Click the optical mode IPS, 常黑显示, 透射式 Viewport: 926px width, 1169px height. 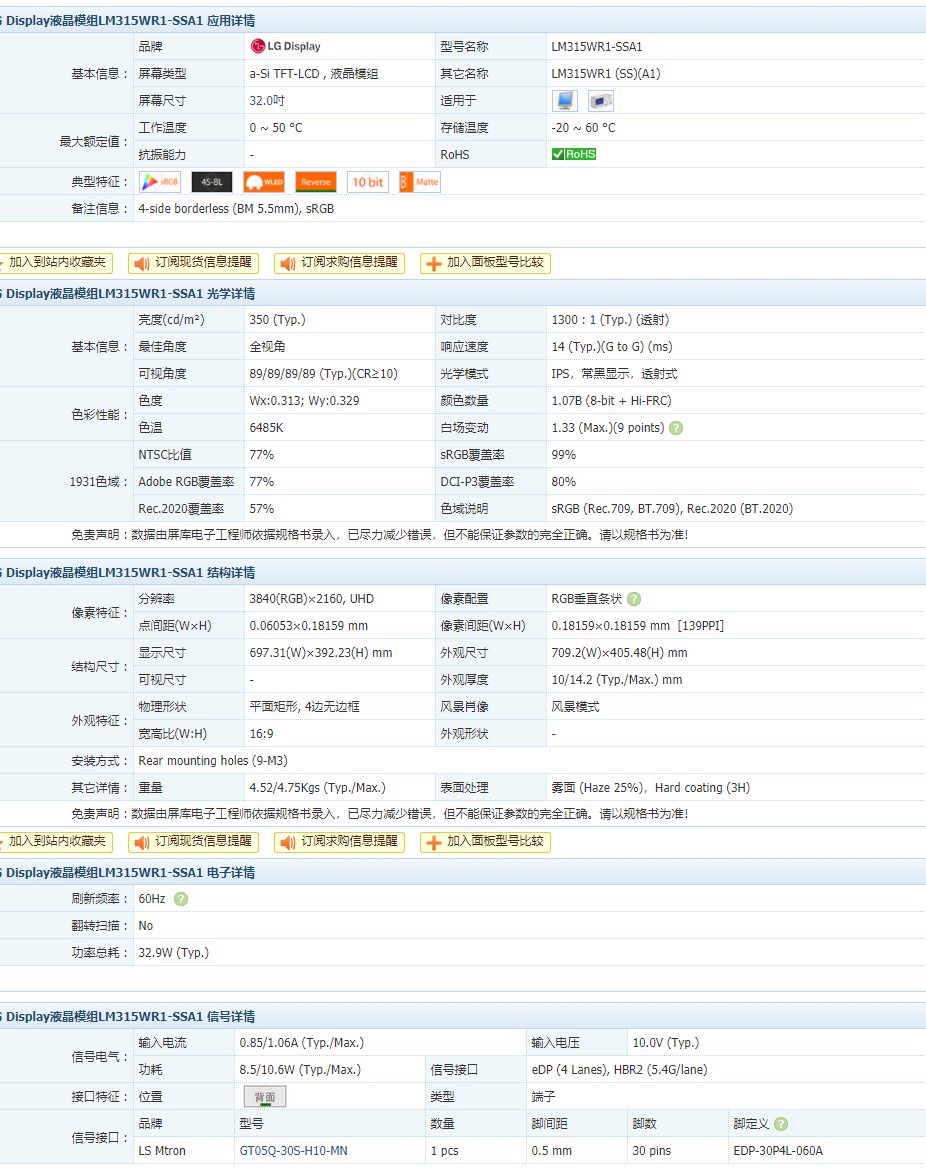(614, 374)
